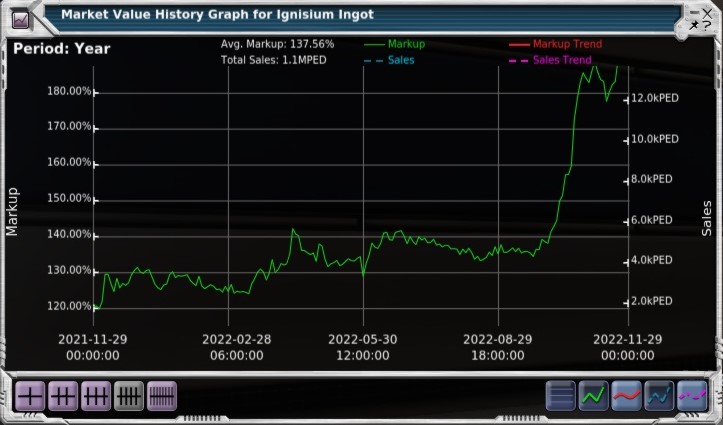Image resolution: width=723 pixels, height=425 pixels.
Task: Click the 160.00% markup axis label
Action: (69, 162)
